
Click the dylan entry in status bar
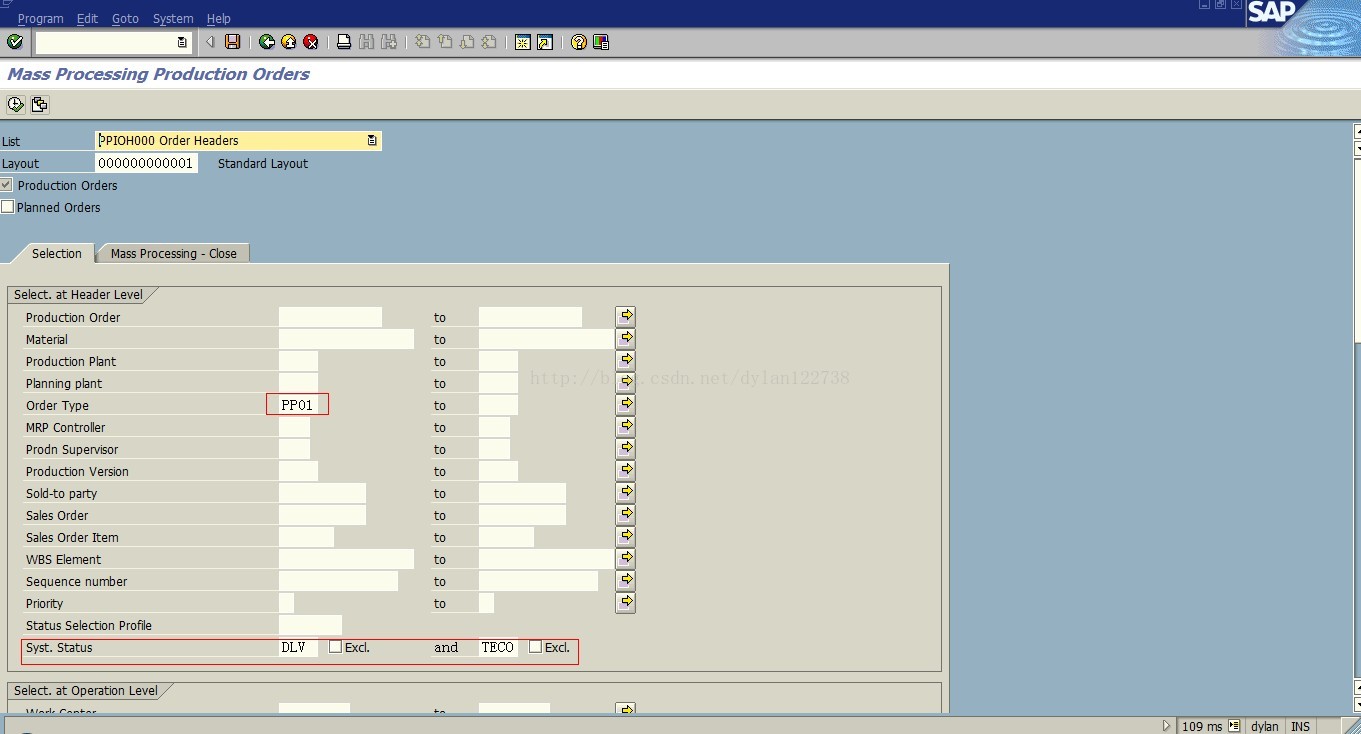pyautogui.click(x=1264, y=726)
